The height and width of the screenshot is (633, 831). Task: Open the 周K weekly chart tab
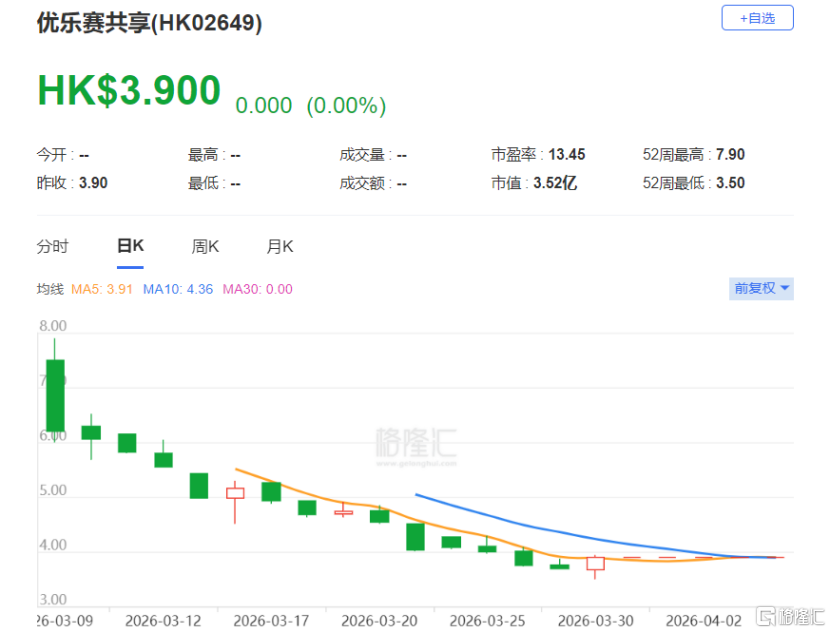coord(205,247)
